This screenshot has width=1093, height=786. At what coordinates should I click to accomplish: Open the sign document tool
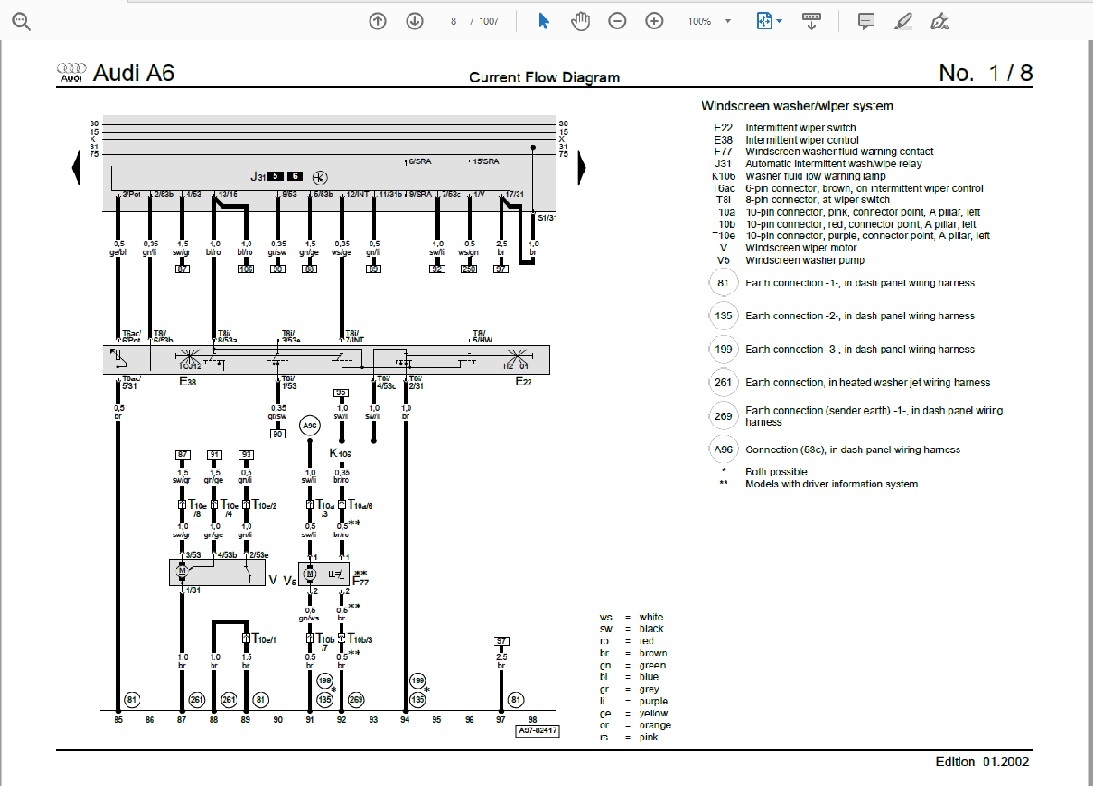[x=940, y=22]
